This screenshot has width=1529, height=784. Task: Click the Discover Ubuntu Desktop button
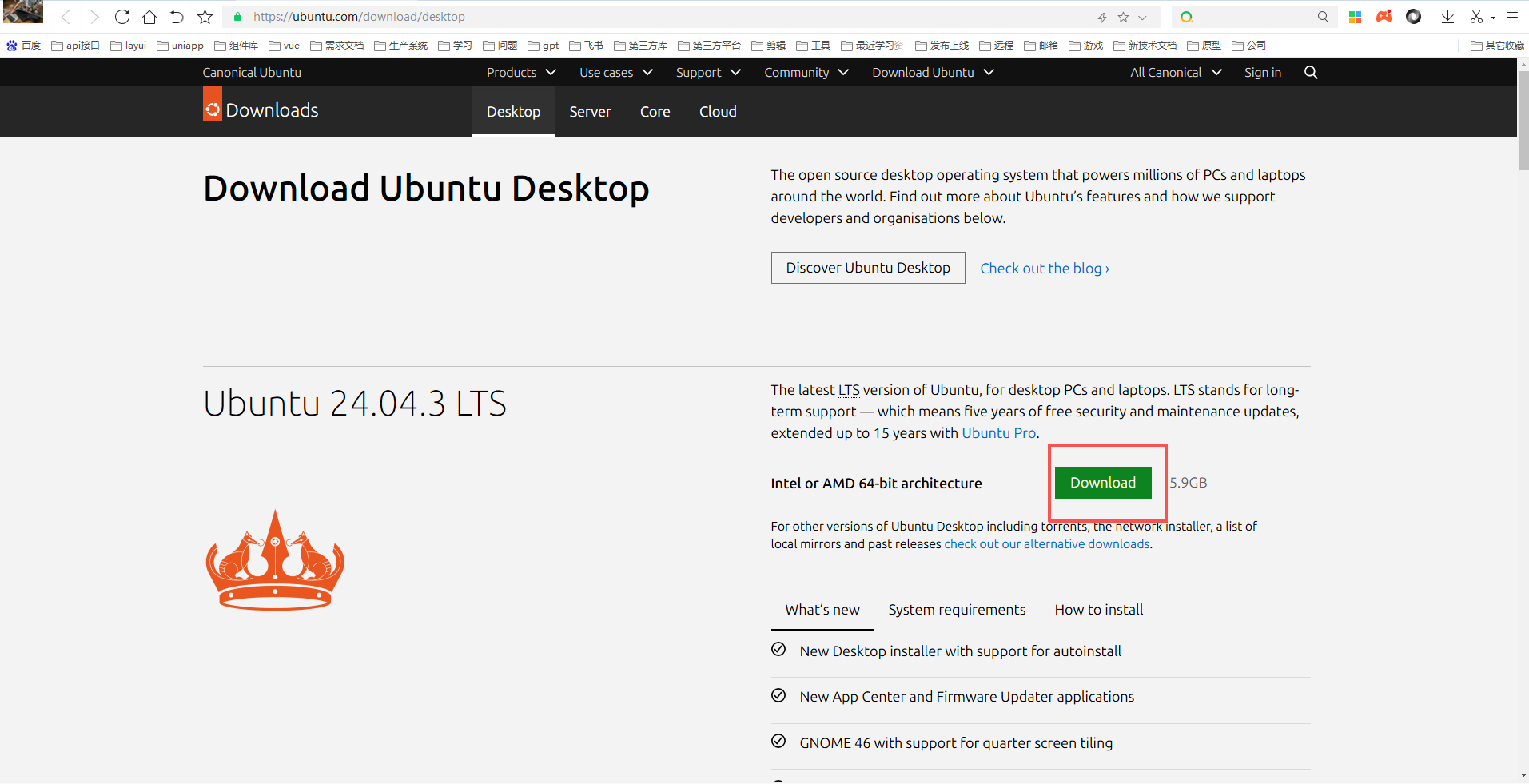coord(868,268)
